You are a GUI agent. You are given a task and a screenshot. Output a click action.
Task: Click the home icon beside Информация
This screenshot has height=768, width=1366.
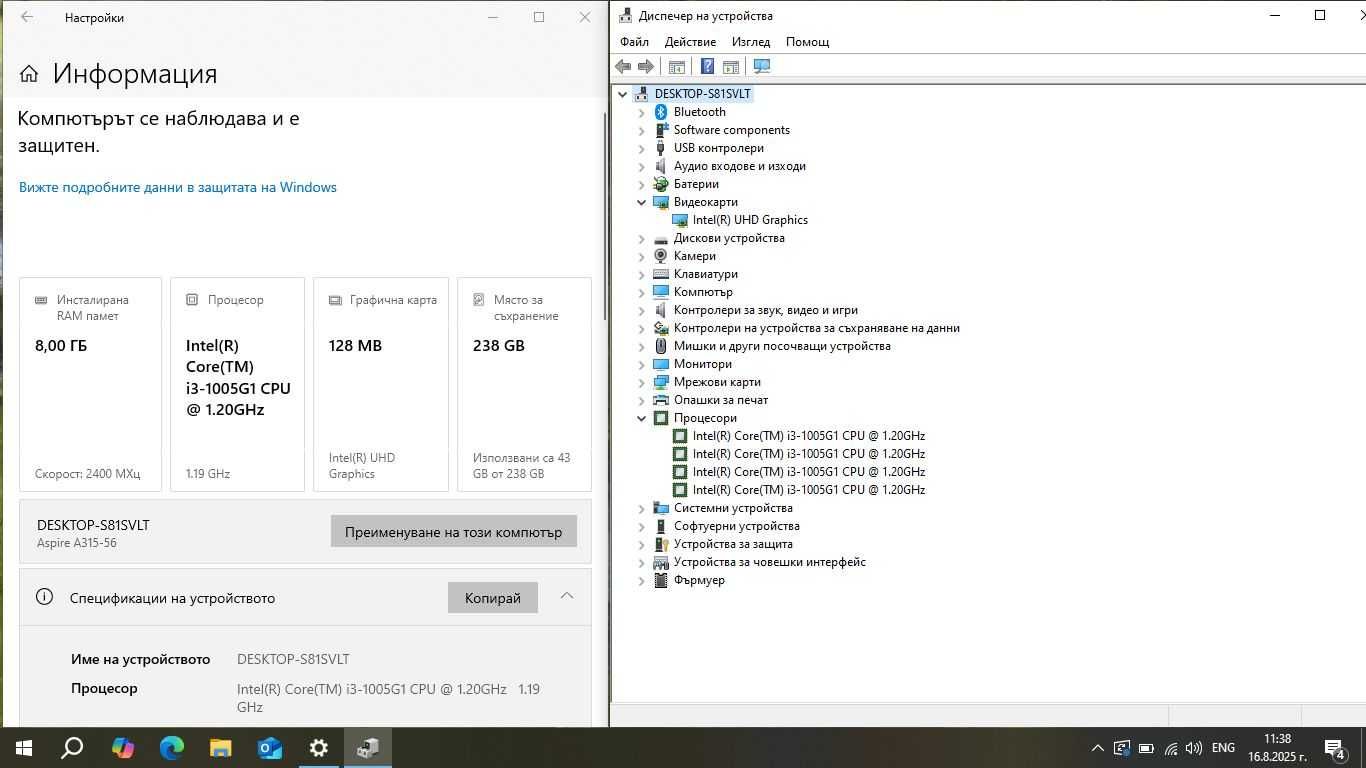tap(29, 74)
